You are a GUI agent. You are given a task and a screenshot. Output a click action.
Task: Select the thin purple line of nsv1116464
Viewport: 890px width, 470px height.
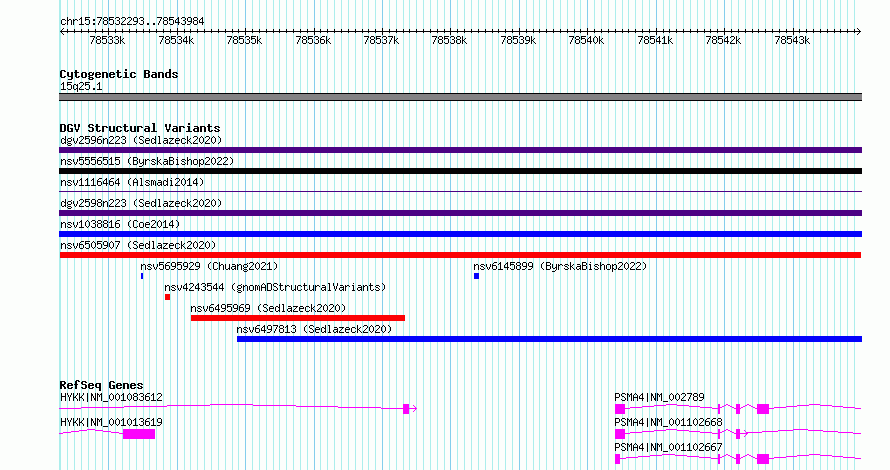460,192
